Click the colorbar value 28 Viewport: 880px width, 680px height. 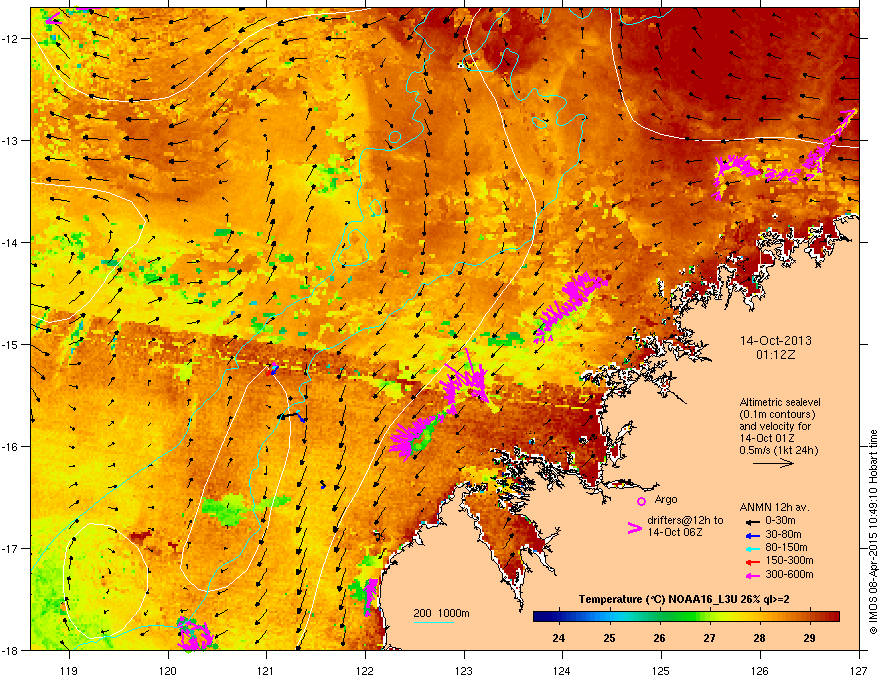[759, 638]
